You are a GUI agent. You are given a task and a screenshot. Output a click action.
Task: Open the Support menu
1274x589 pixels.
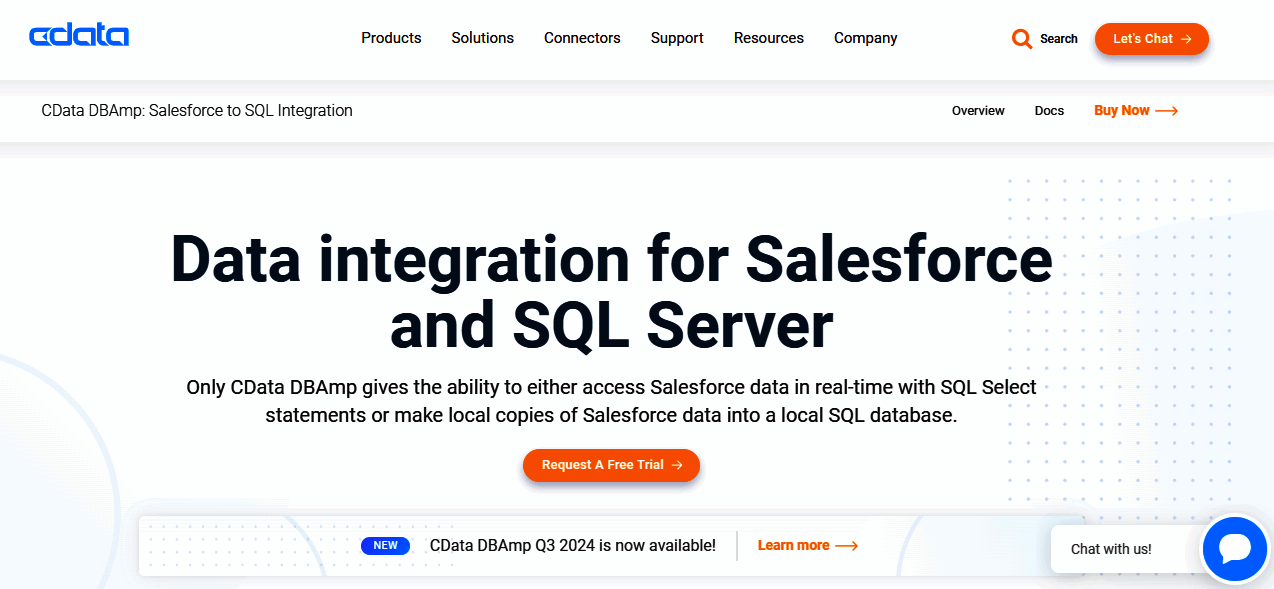coord(677,38)
